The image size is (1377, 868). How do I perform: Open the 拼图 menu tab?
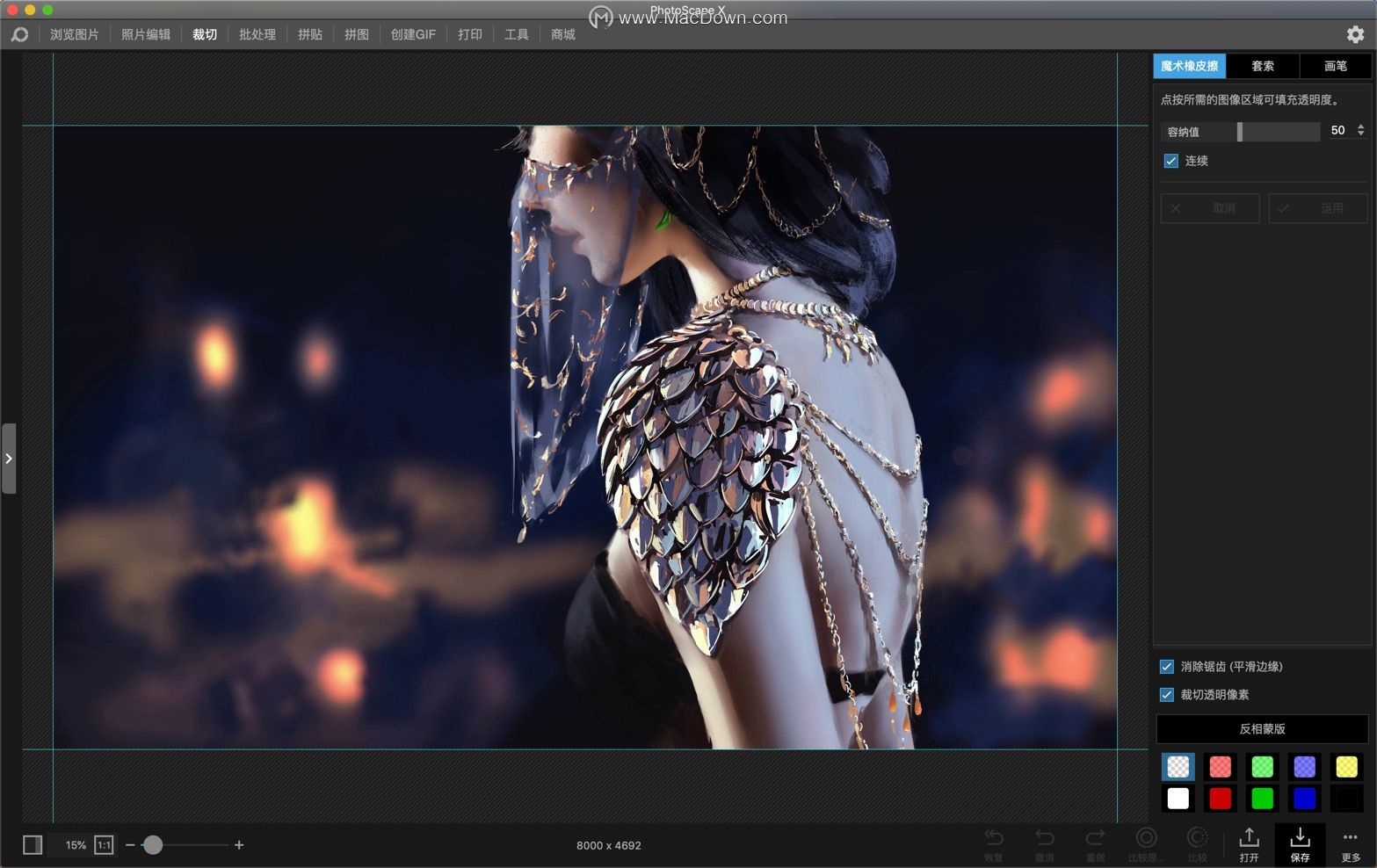[357, 34]
